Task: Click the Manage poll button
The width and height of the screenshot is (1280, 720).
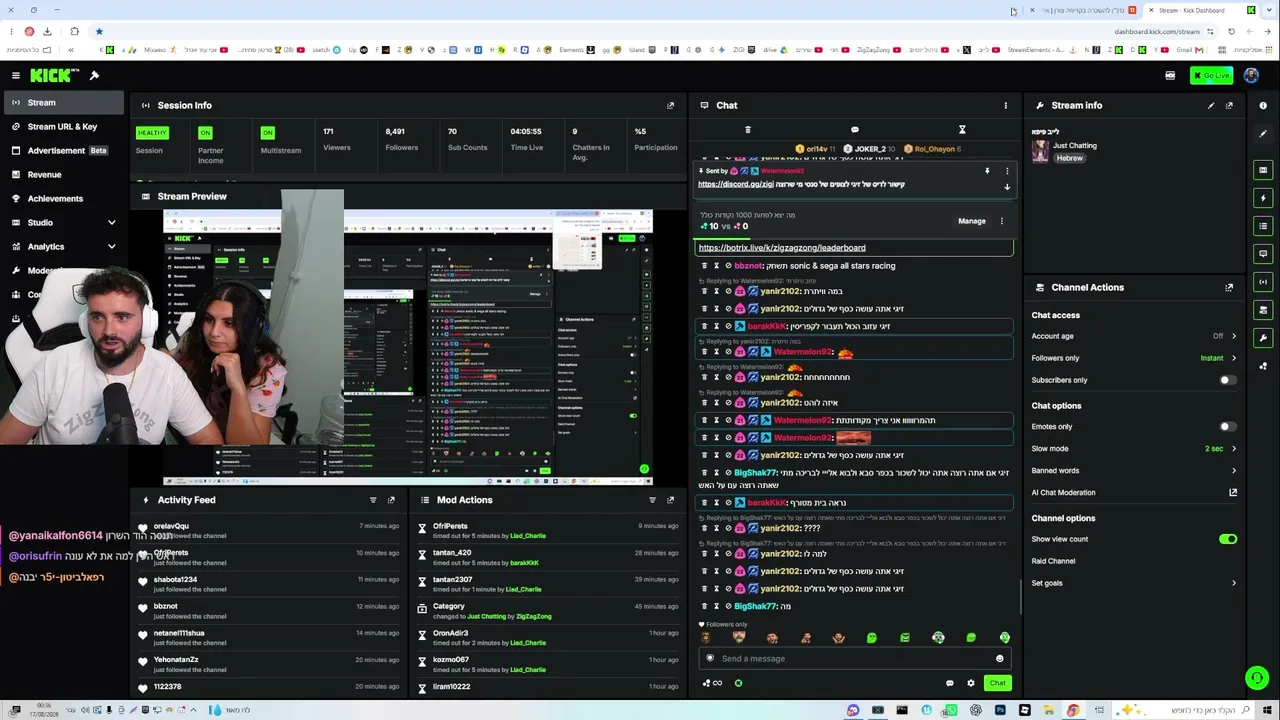Action: [972, 221]
